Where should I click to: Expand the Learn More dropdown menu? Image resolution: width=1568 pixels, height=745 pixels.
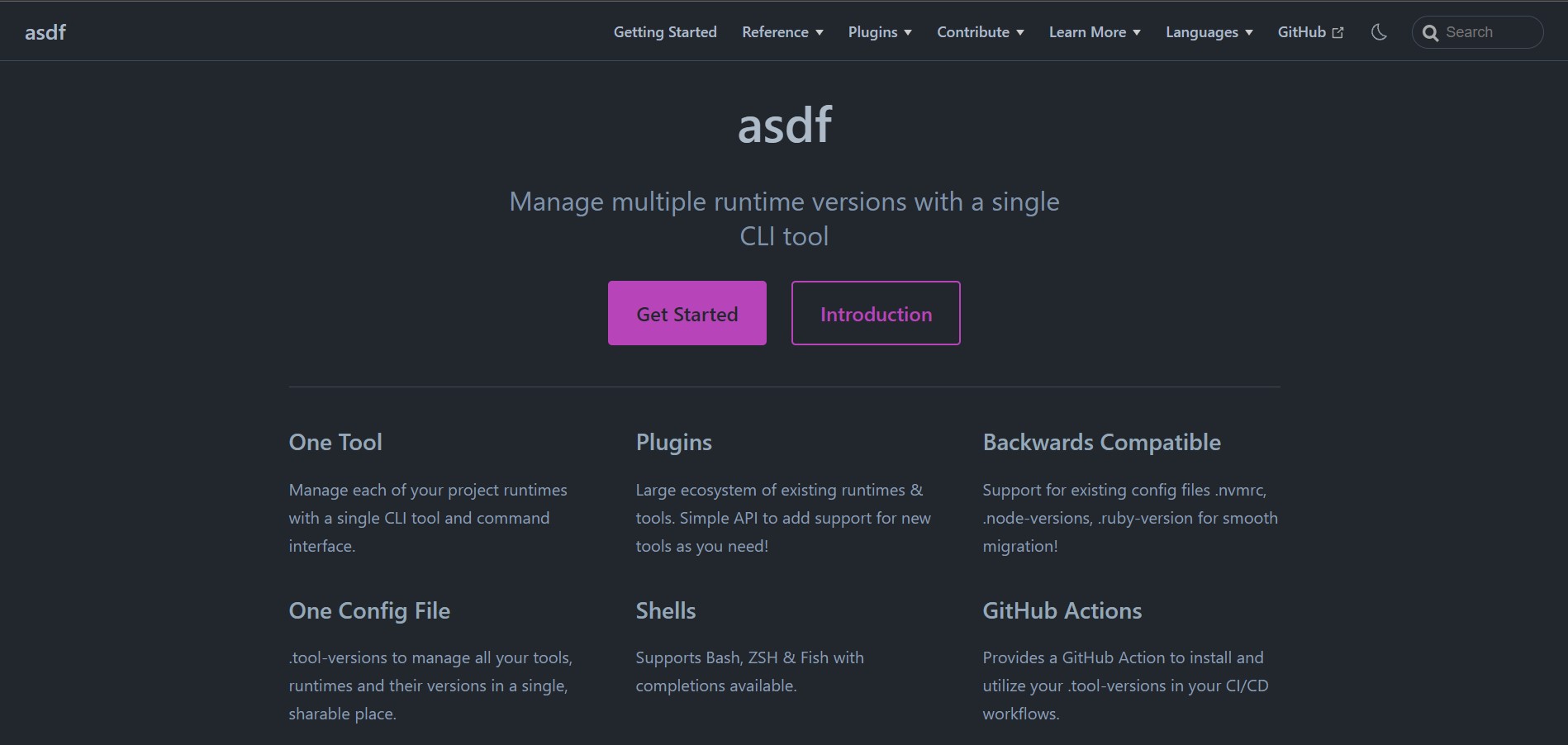1095,32
